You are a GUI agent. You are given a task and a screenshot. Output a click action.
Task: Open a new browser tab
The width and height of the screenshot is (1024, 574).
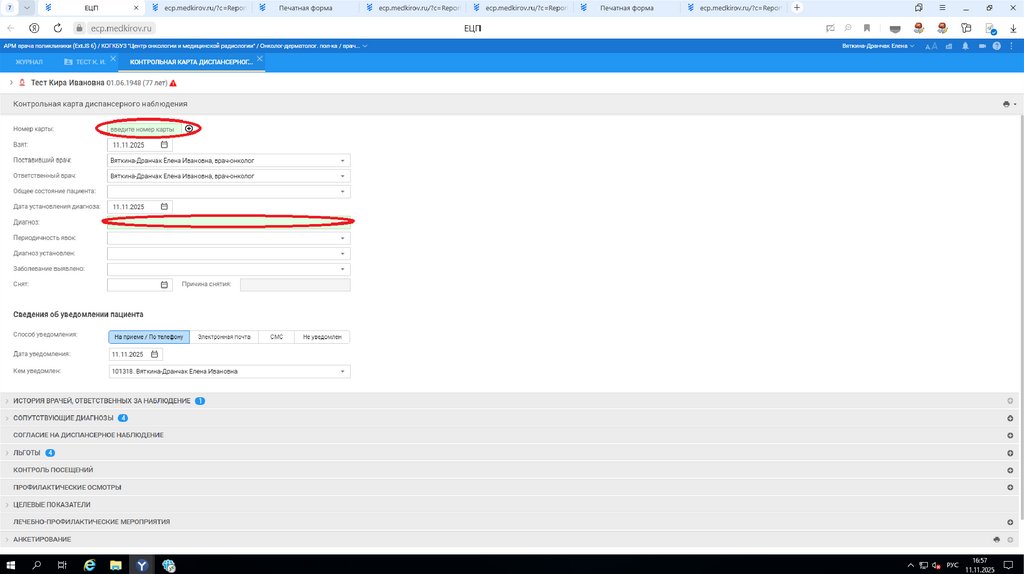pyautogui.click(x=797, y=8)
